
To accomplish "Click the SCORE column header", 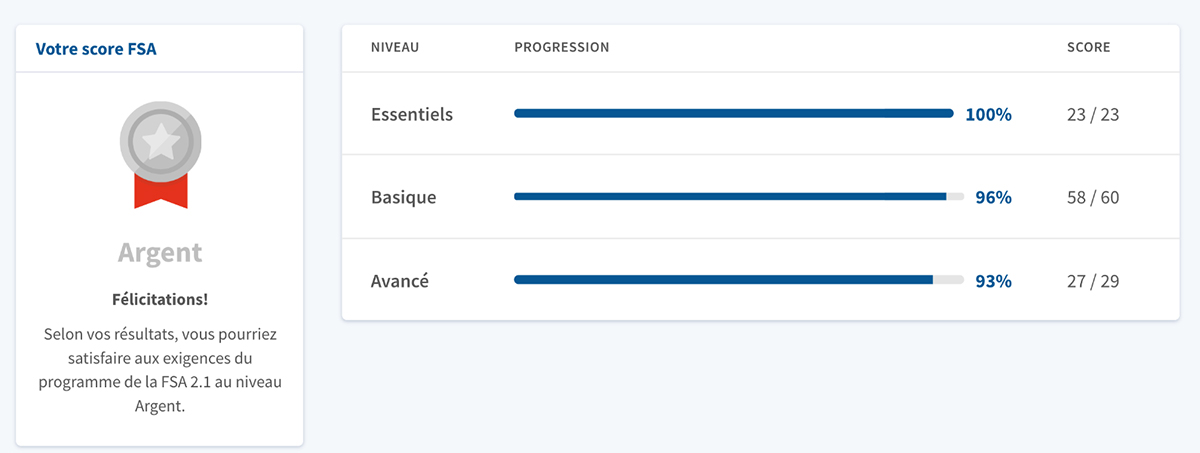I will point(1089,47).
